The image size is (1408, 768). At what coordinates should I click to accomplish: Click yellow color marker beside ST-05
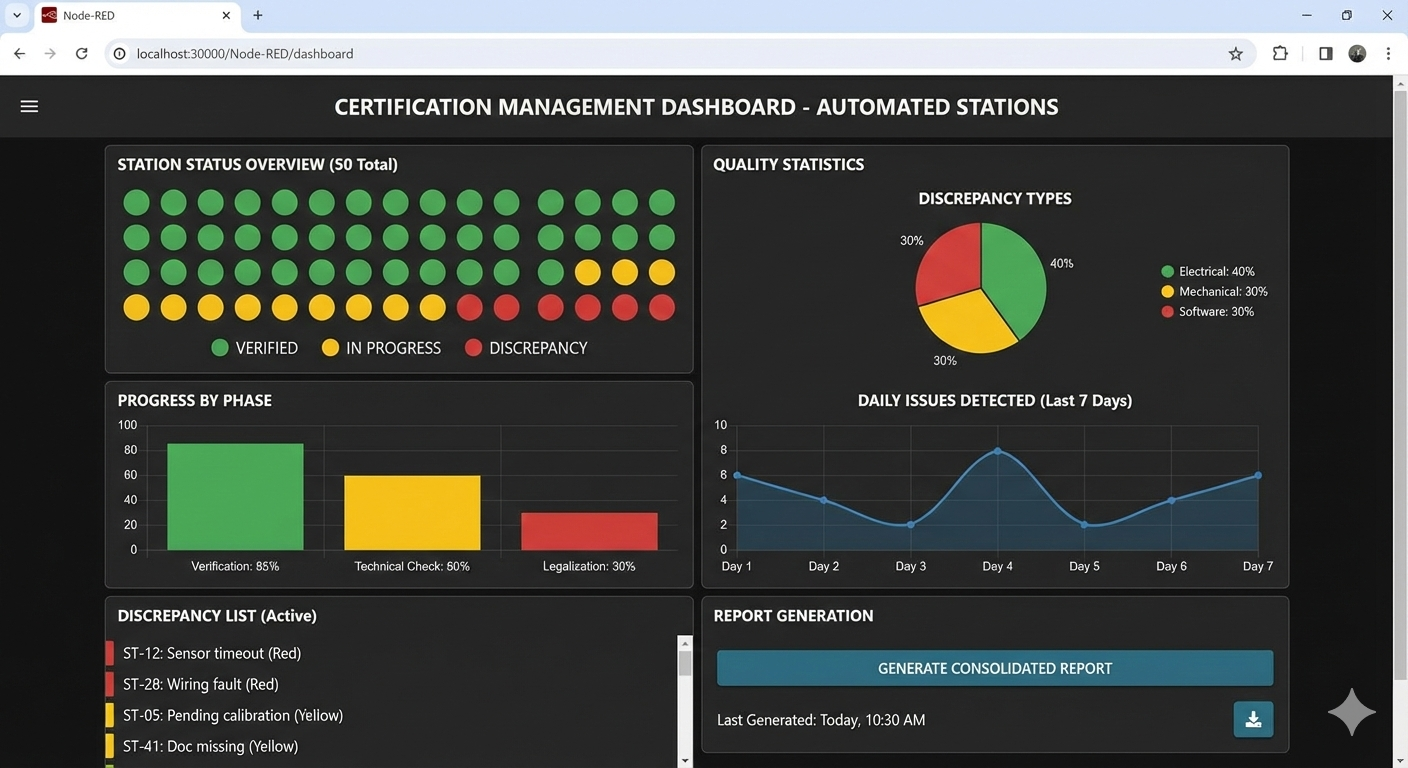110,715
